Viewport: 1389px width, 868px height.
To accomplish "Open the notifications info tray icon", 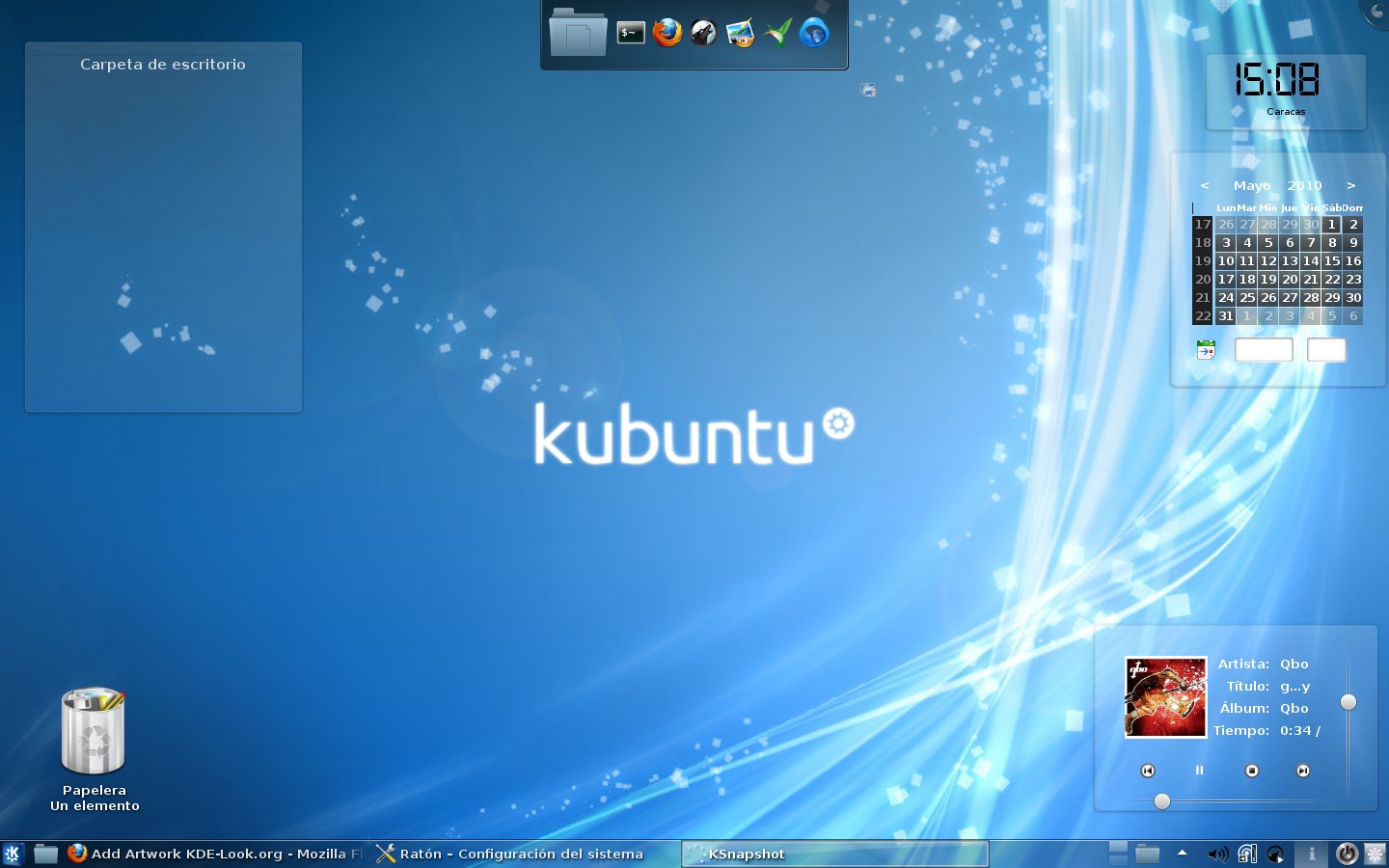I will click(x=1312, y=854).
